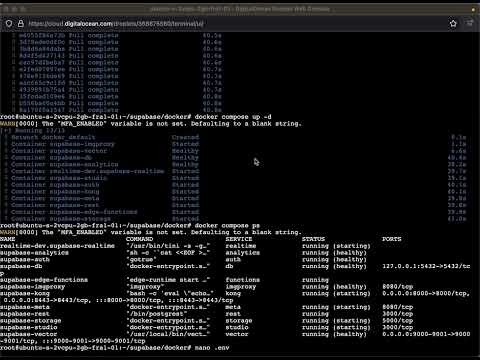This screenshot has height=360, width=480.
Task: Click the toolbar icon right of the star
Action: [x=470, y=23]
